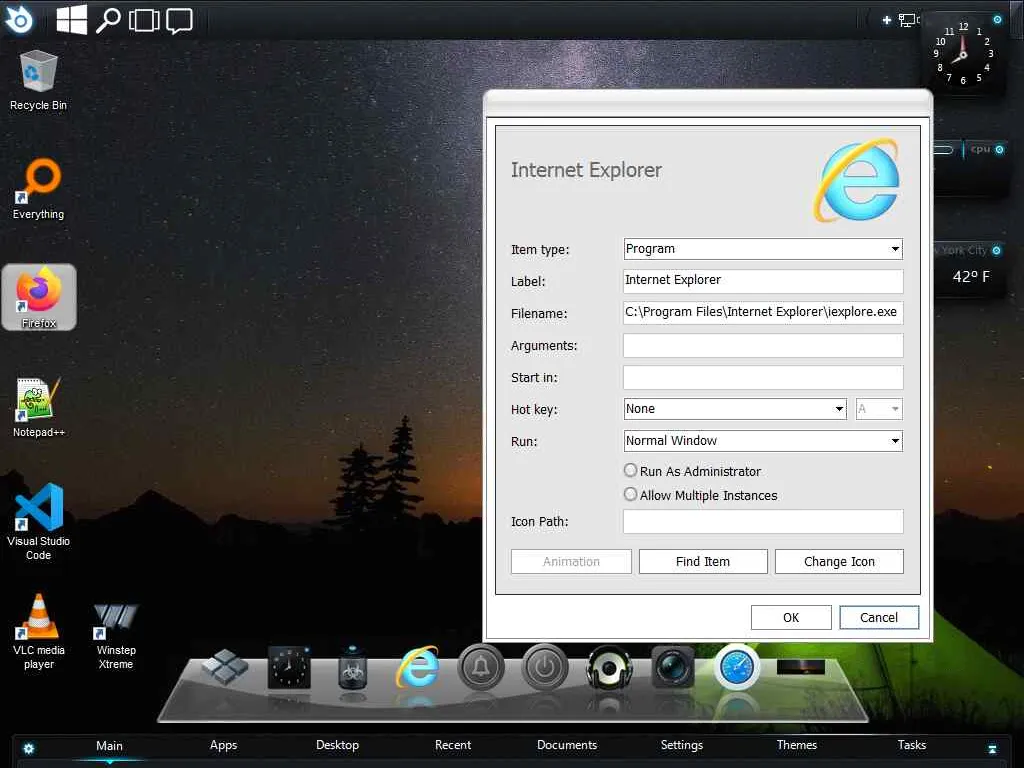Click the power button icon in dock

(545, 667)
